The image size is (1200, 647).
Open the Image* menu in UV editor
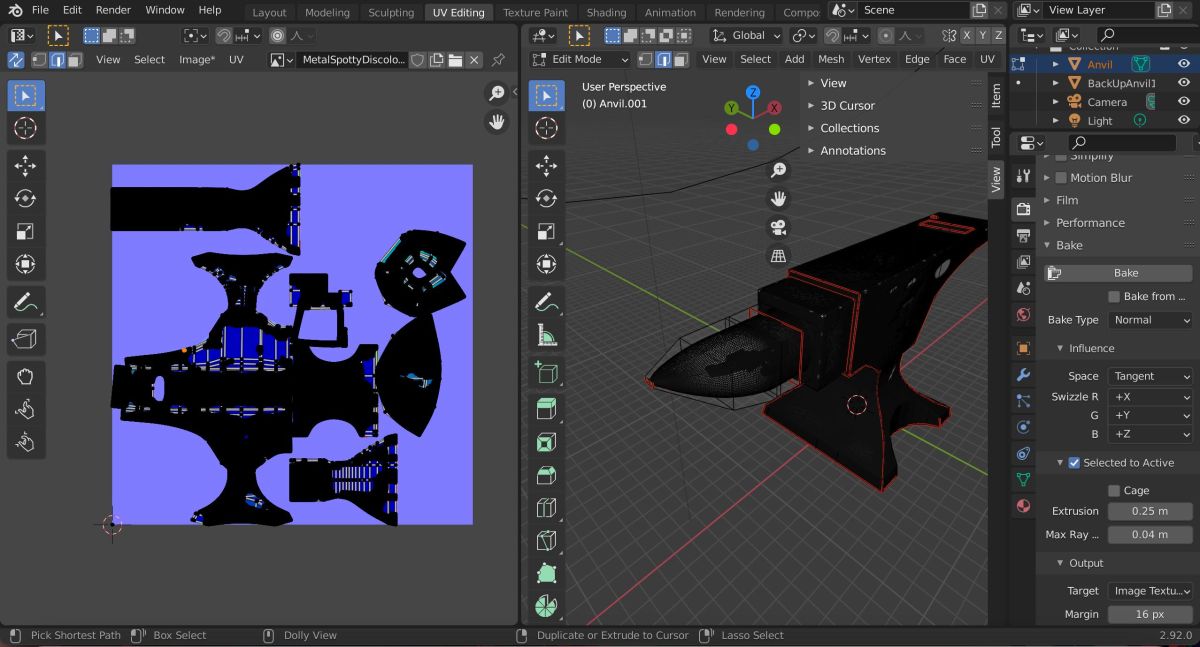coord(197,60)
